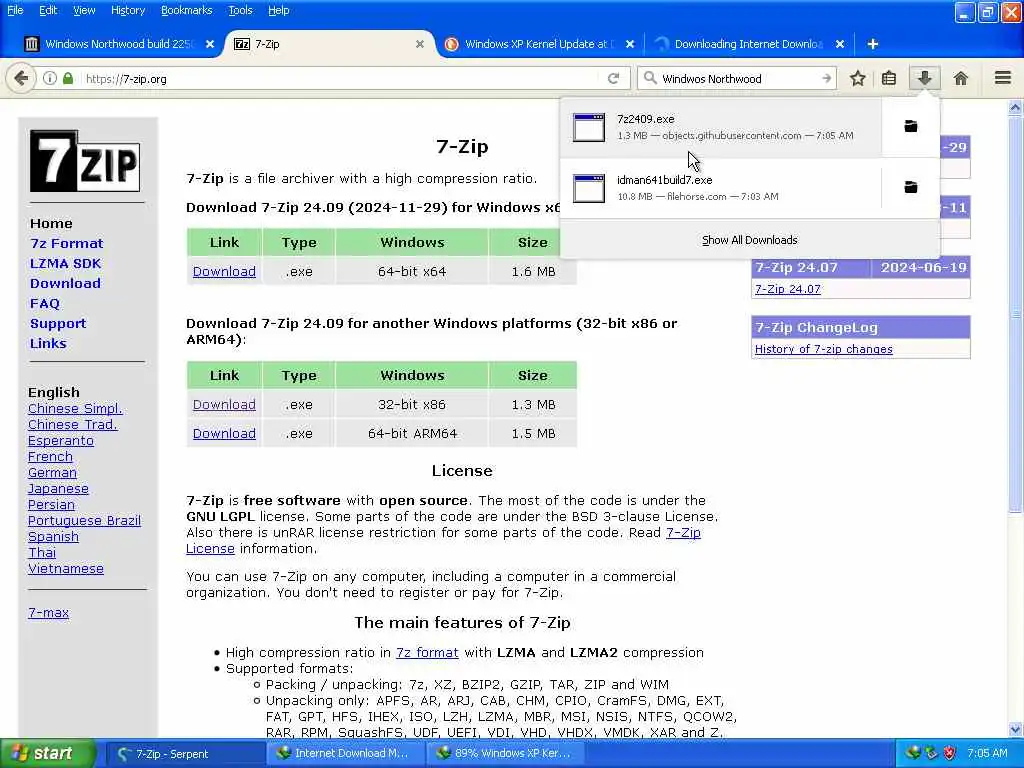
Task: Open site information icon in address bar
Action: pos(50,78)
